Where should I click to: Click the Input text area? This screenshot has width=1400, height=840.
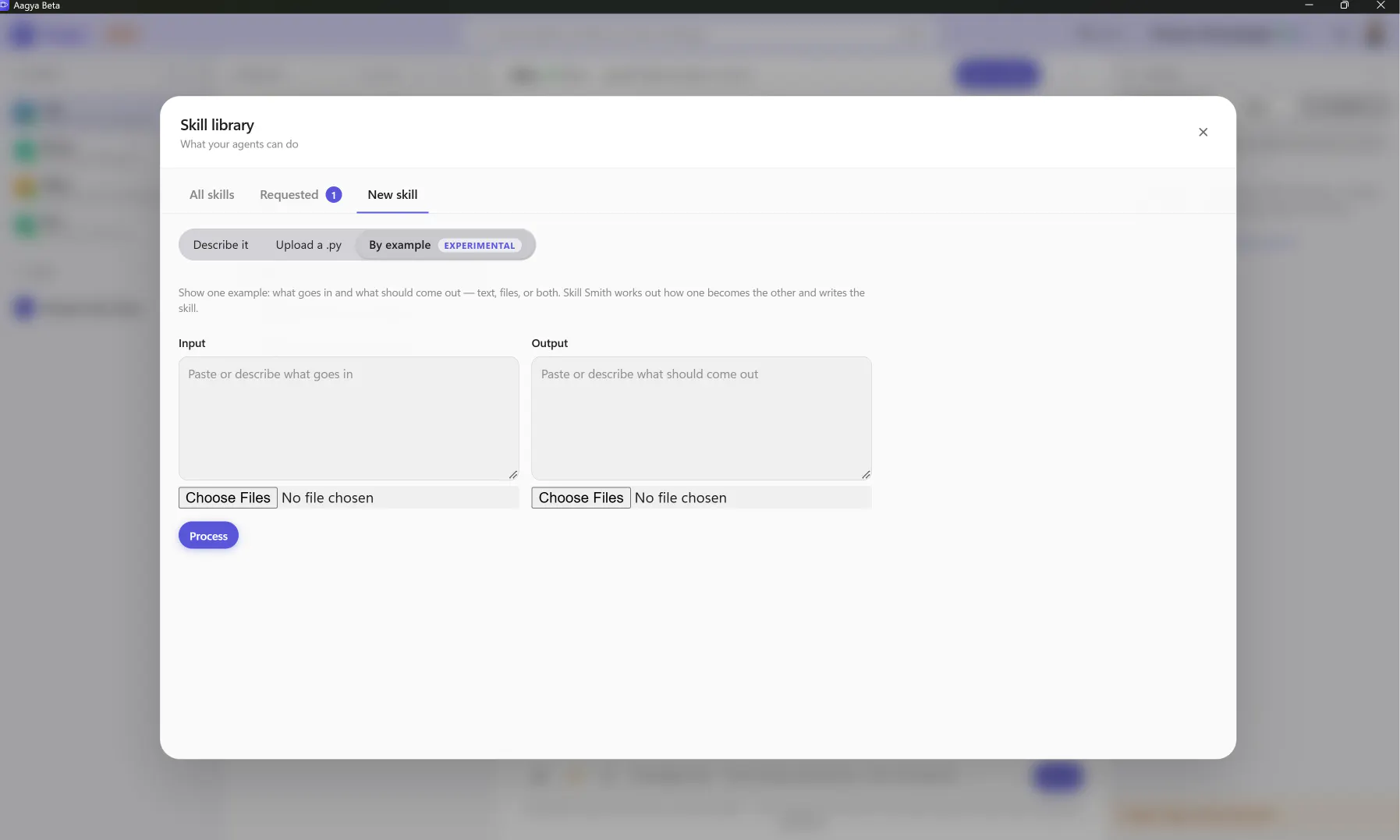349,418
